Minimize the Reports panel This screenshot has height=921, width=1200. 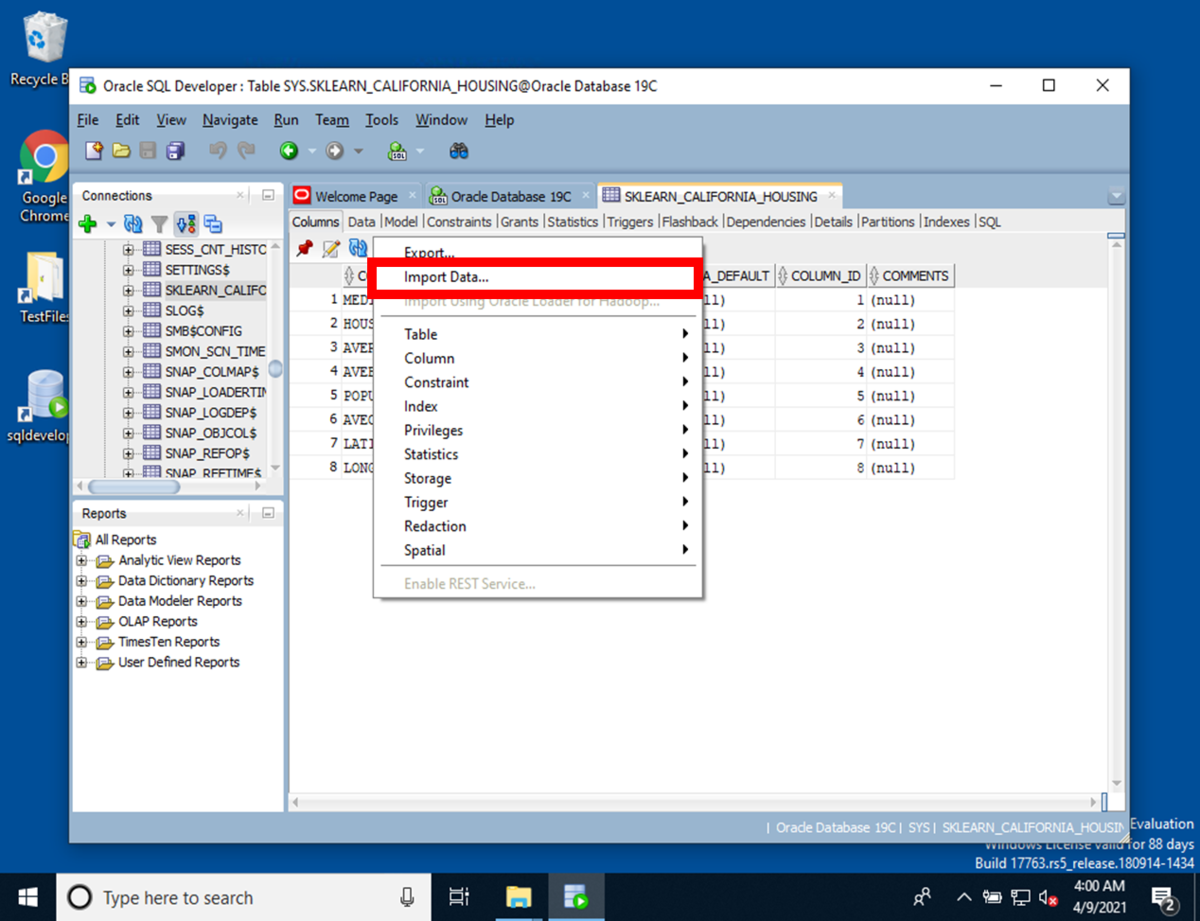pos(268,513)
